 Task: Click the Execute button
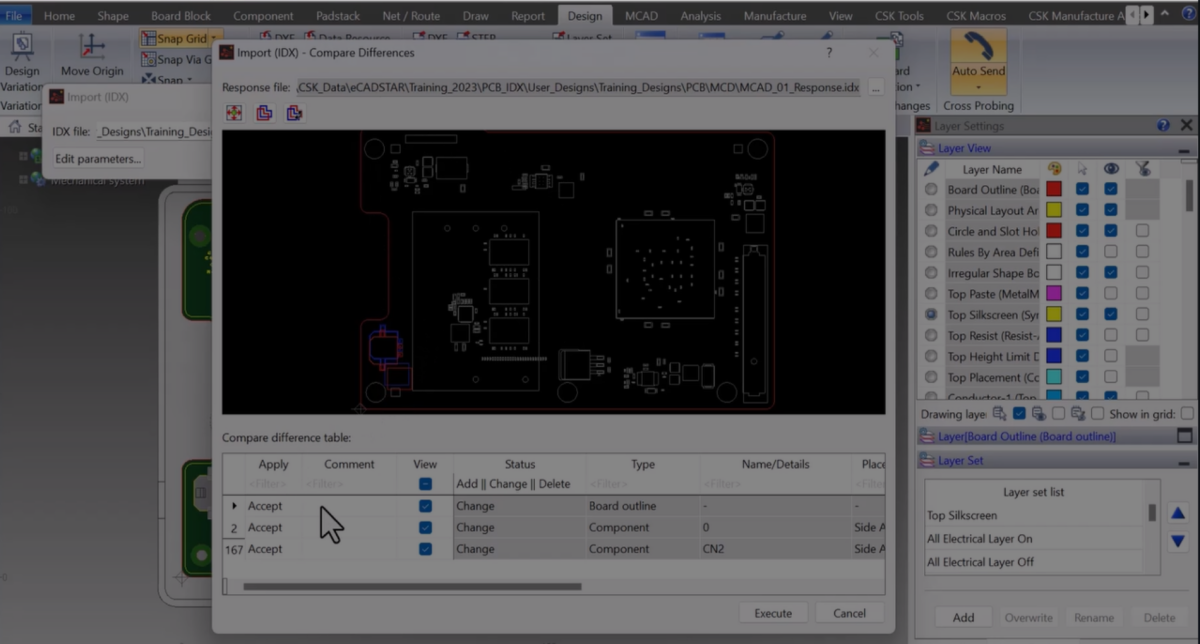[x=773, y=612]
